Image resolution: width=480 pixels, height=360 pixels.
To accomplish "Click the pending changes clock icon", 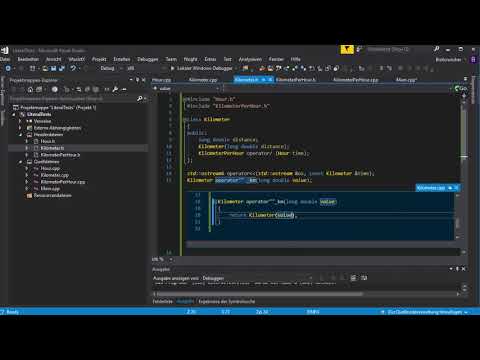I will tap(55, 89).
